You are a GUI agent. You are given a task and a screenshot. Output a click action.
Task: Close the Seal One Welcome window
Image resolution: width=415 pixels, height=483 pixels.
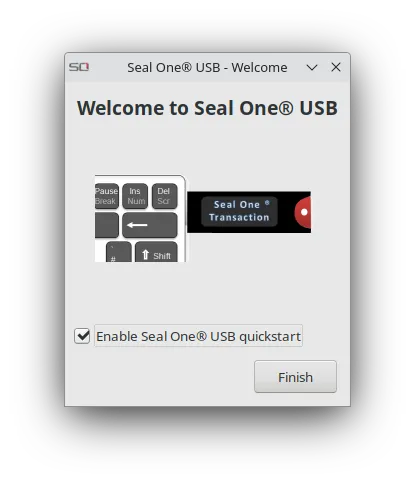click(x=336, y=67)
